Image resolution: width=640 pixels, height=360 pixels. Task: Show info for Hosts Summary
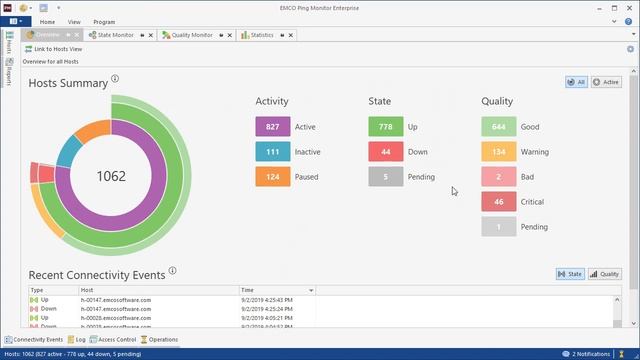coord(115,78)
